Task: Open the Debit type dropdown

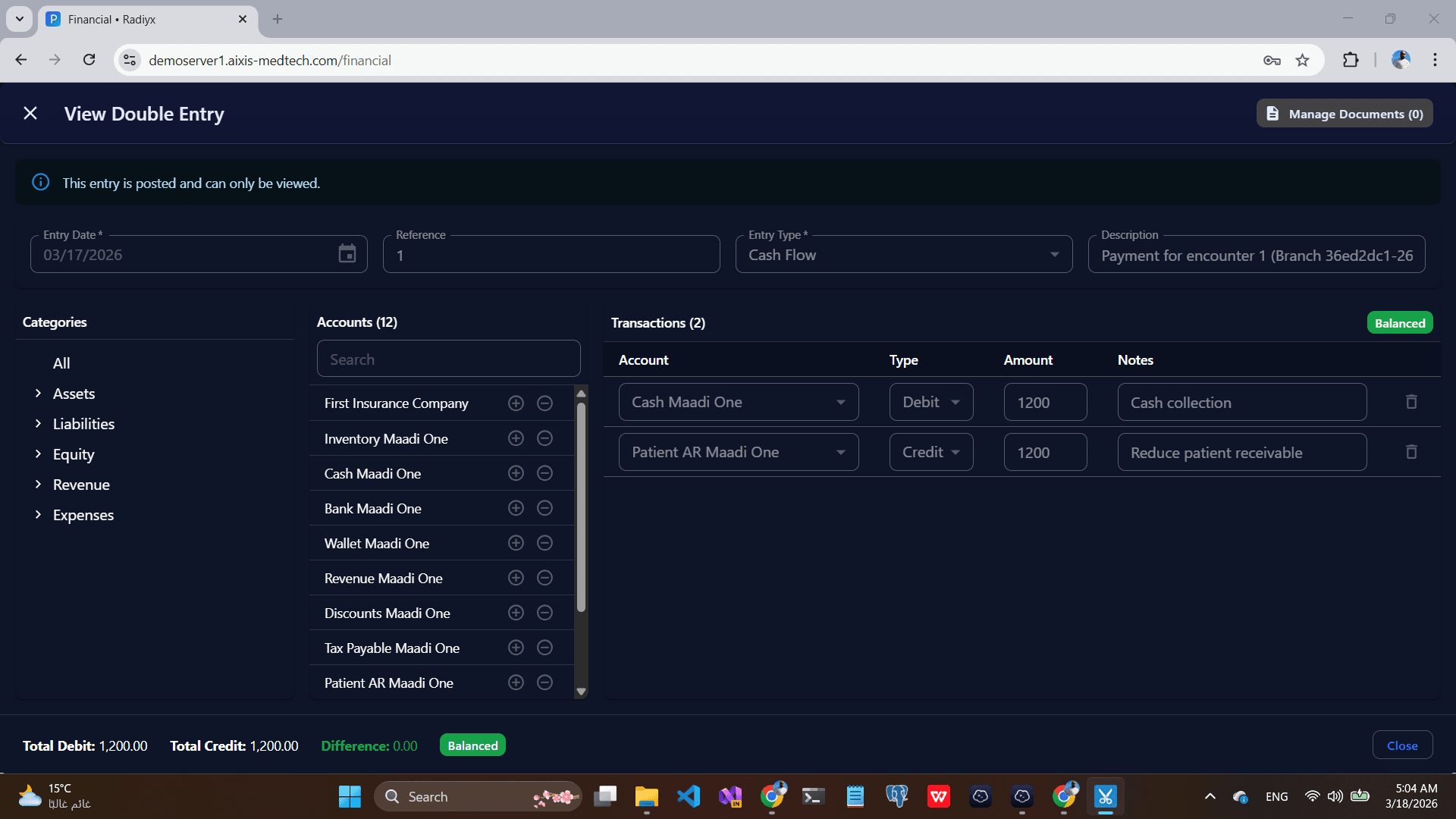Action: click(931, 403)
